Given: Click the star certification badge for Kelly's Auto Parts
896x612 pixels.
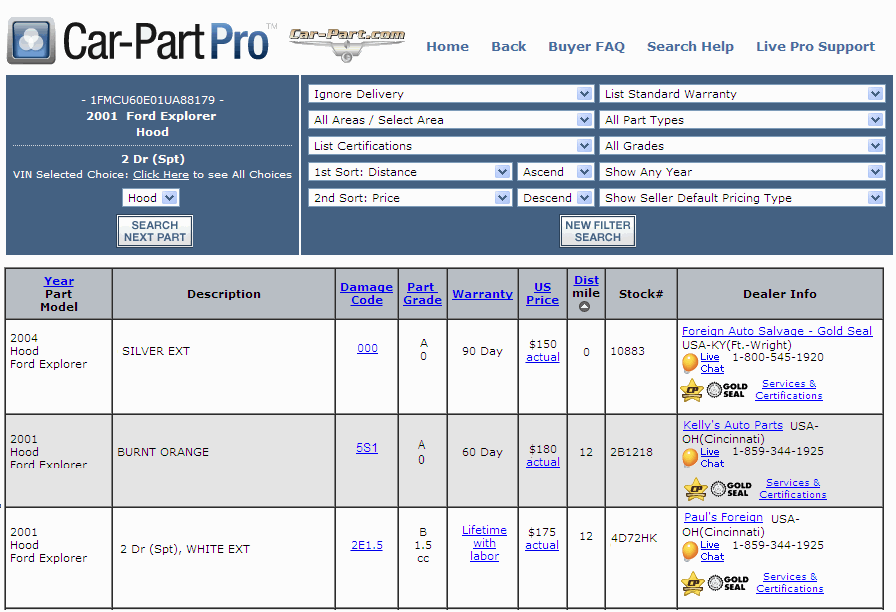Looking at the screenshot, I should point(695,489).
